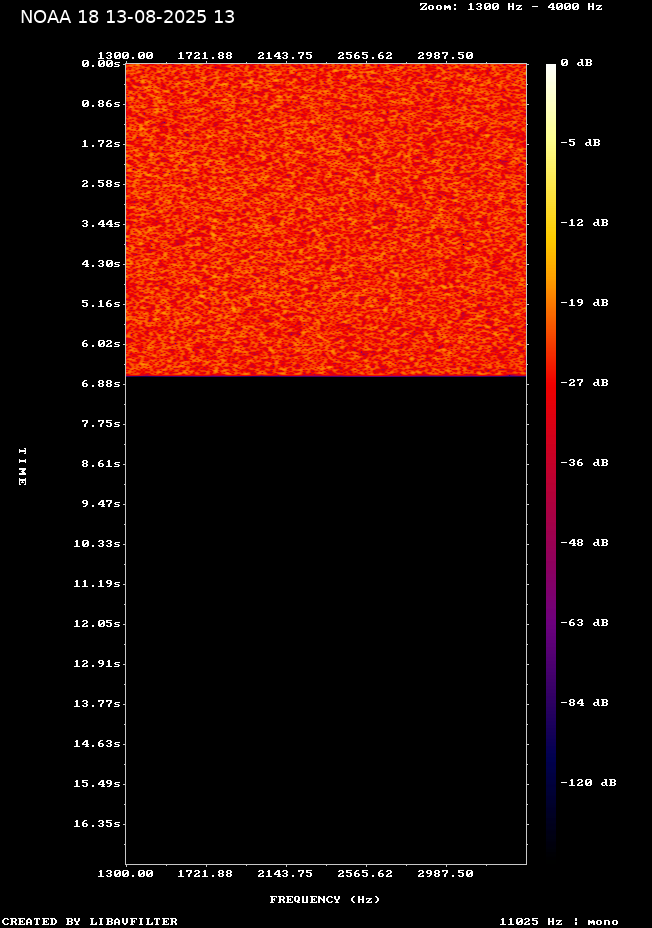Click the 14.63s time label
The height and width of the screenshot is (928, 652).
97,744
